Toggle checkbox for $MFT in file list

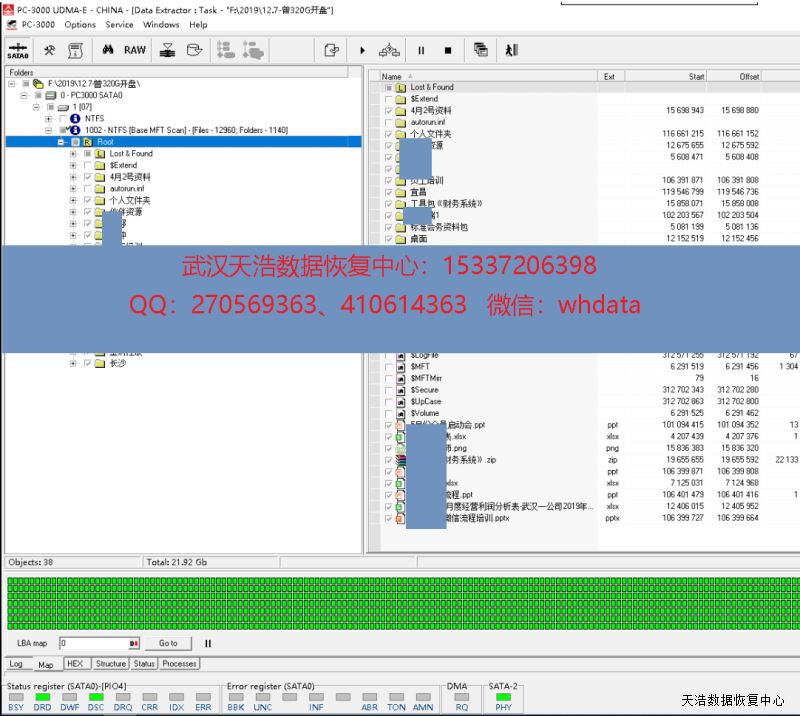point(389,366)
